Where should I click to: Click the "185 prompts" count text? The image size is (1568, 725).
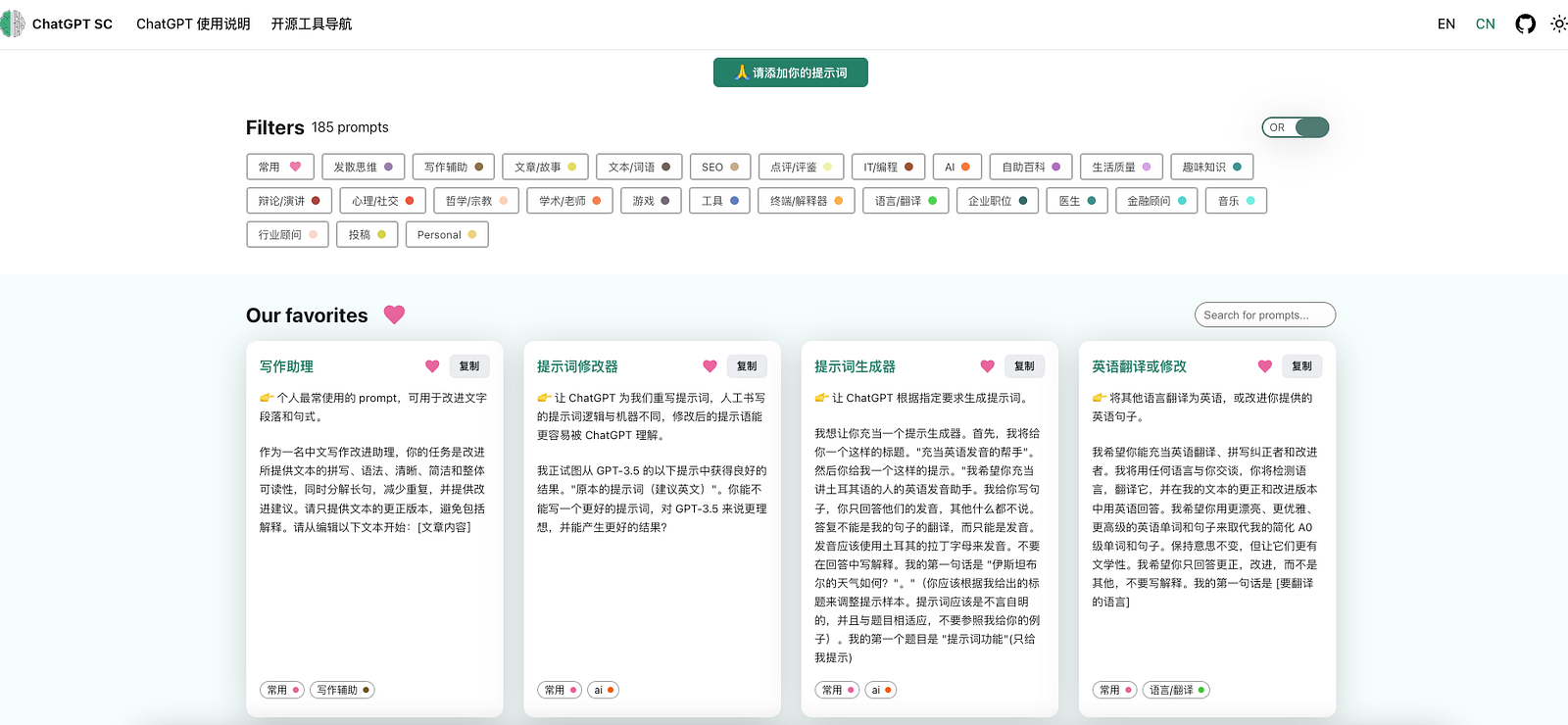pos(350,127)
